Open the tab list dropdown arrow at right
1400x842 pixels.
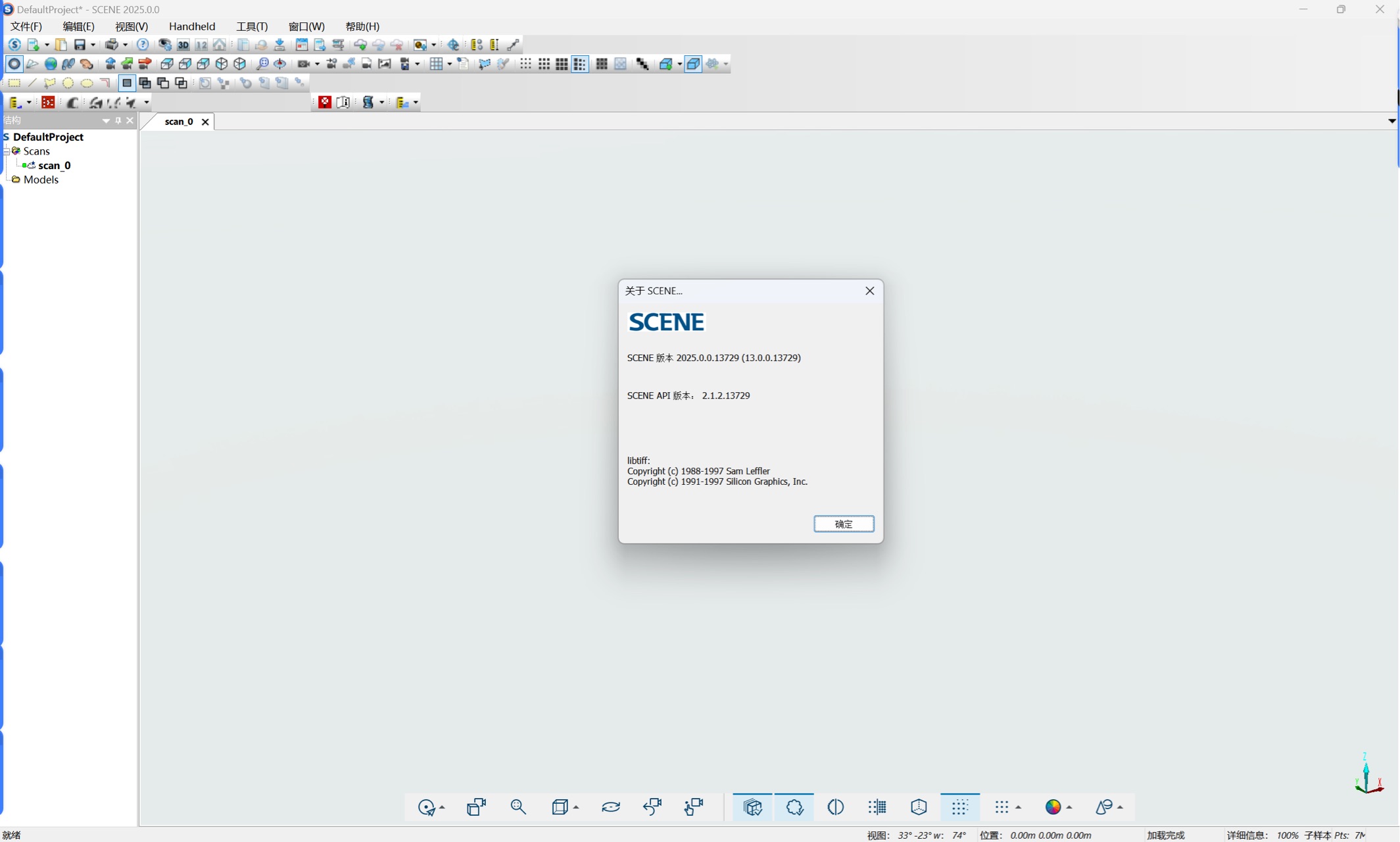[x=1391, y=121]
